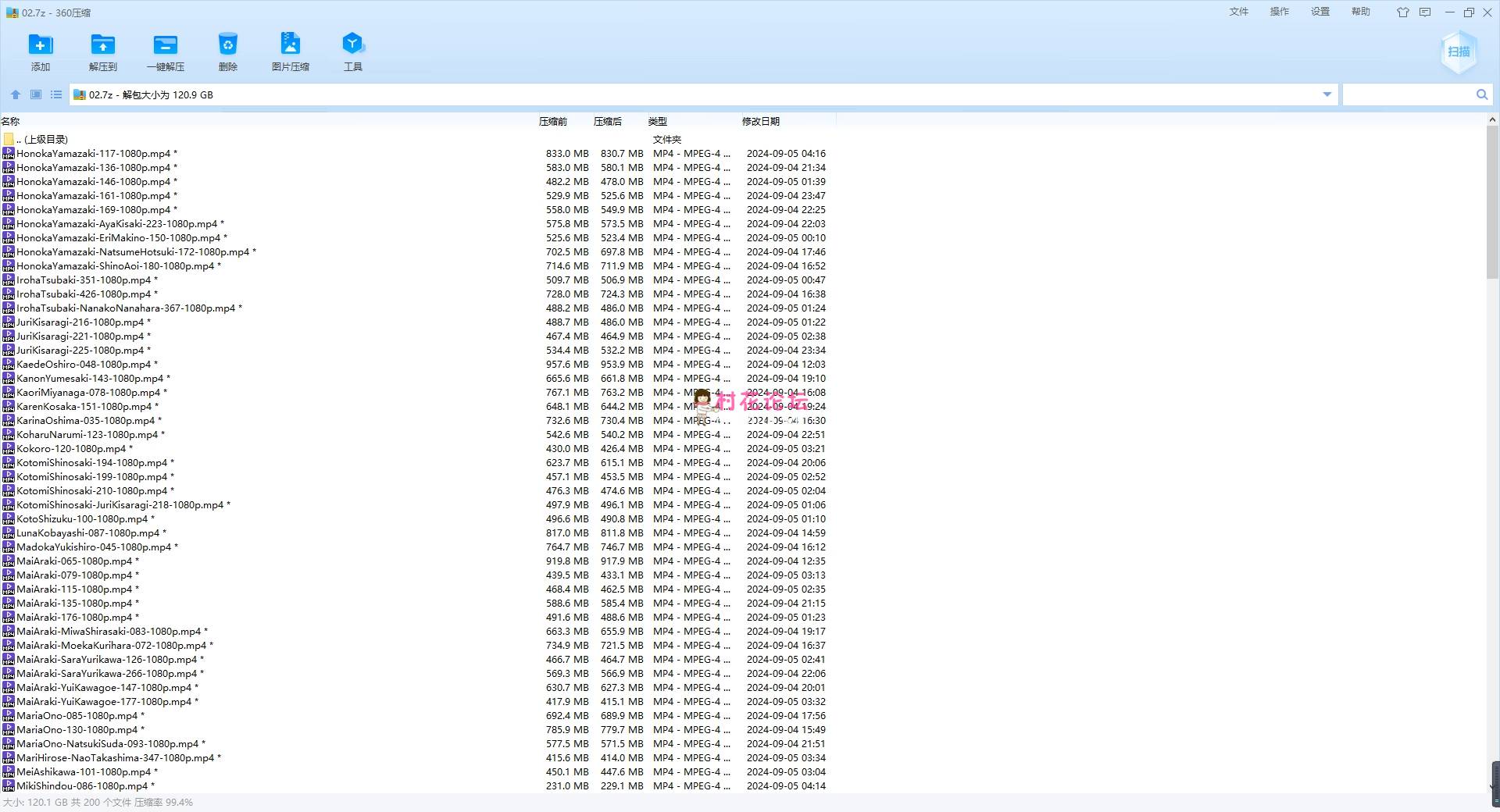Click the archive icon in the address bar
Viewport: 1500px width, 812px height.
[x=79, y=94]
